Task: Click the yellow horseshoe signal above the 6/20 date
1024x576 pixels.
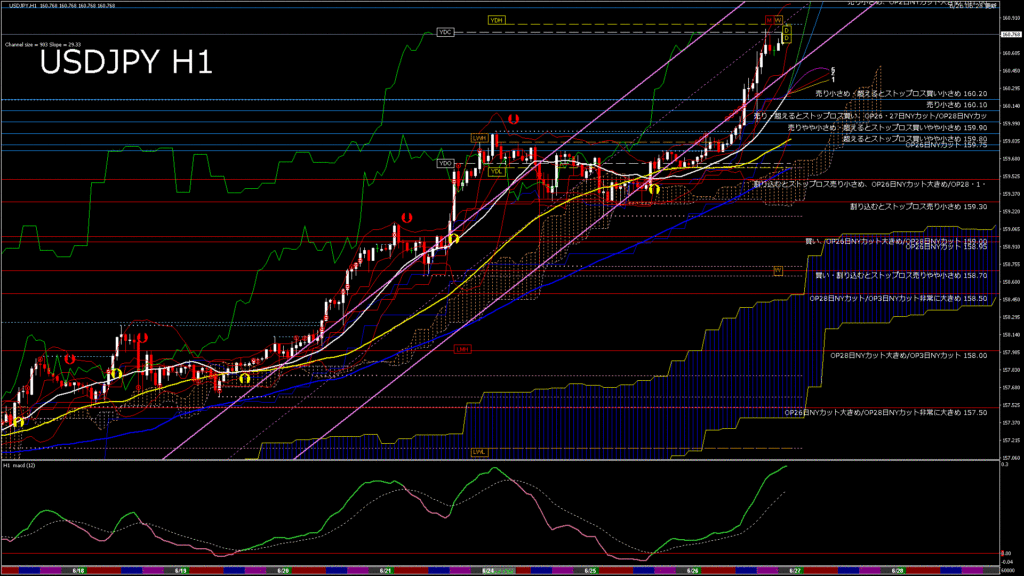Action: [244, 379]
